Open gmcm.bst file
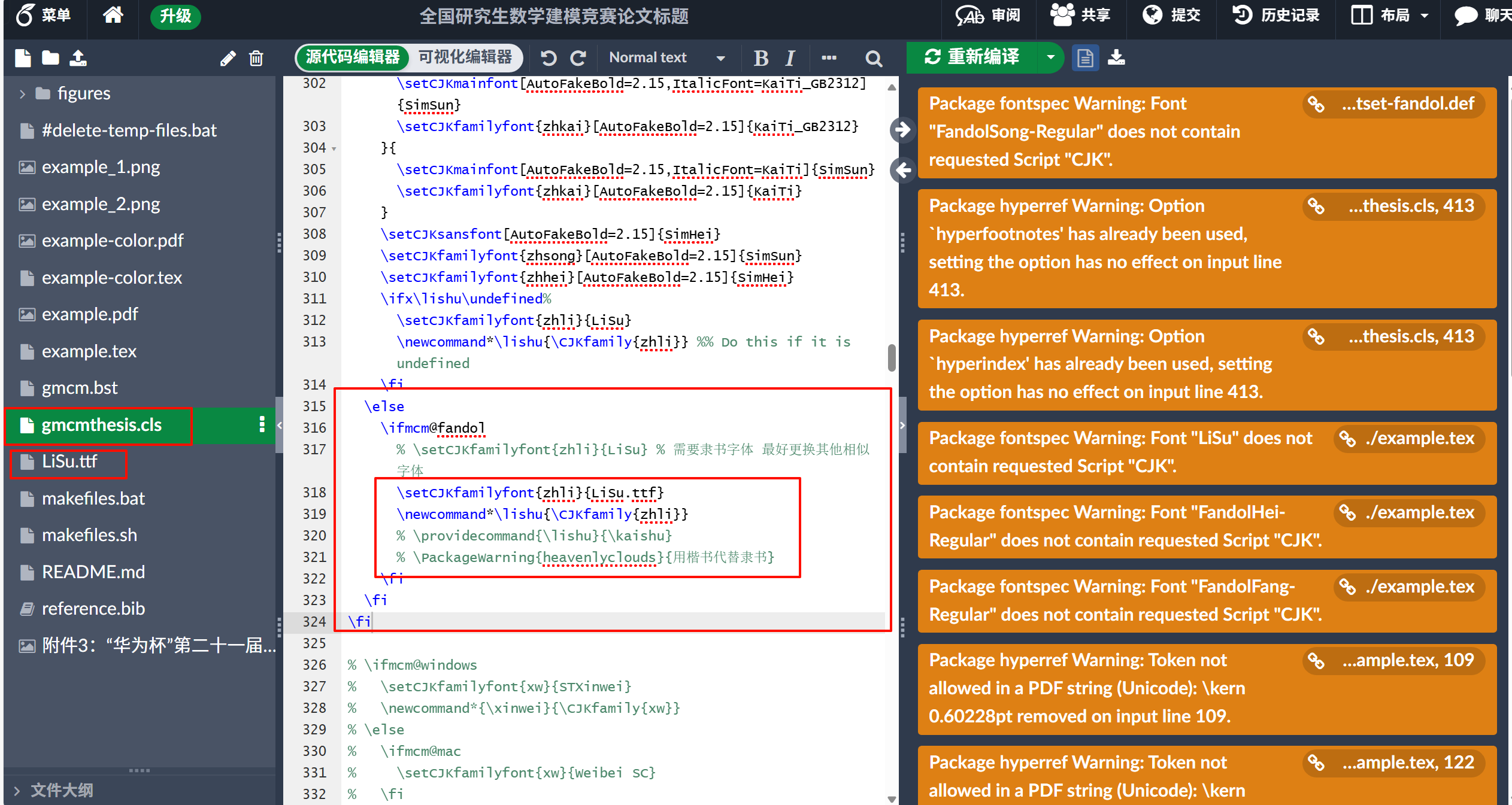Viewport: 1512px width, 805px height. click(80, 388)
